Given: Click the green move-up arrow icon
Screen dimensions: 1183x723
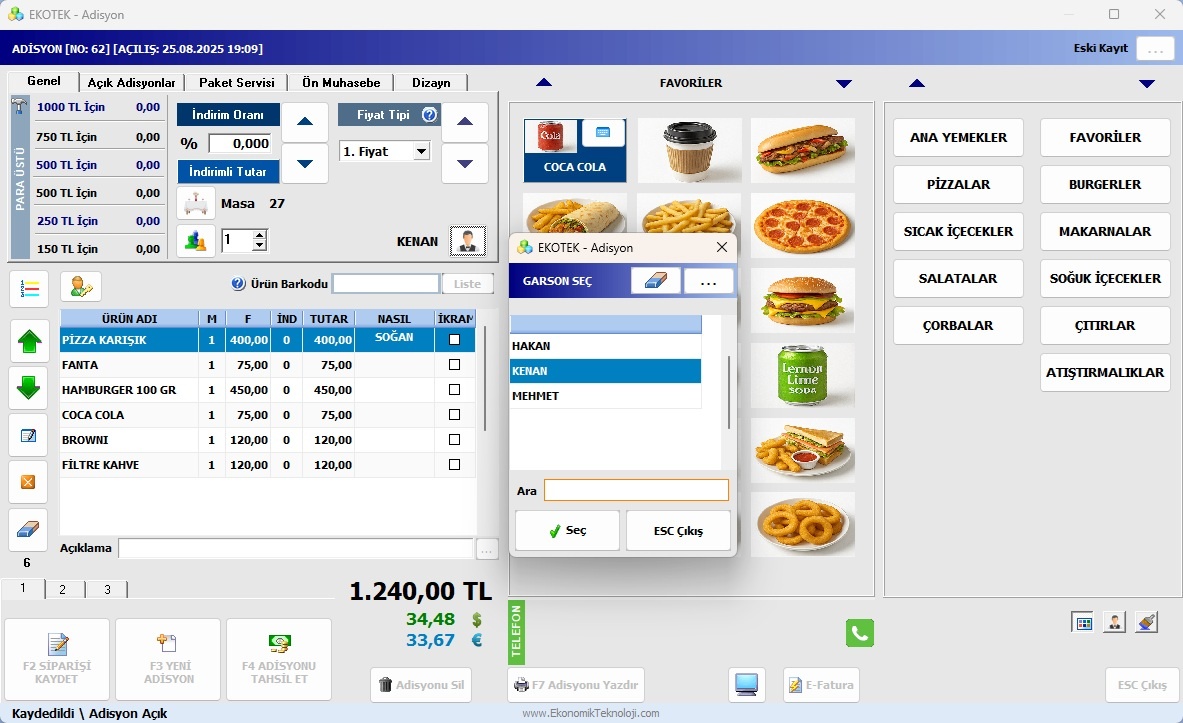Looking at the screenshot, I should (29, 341).
